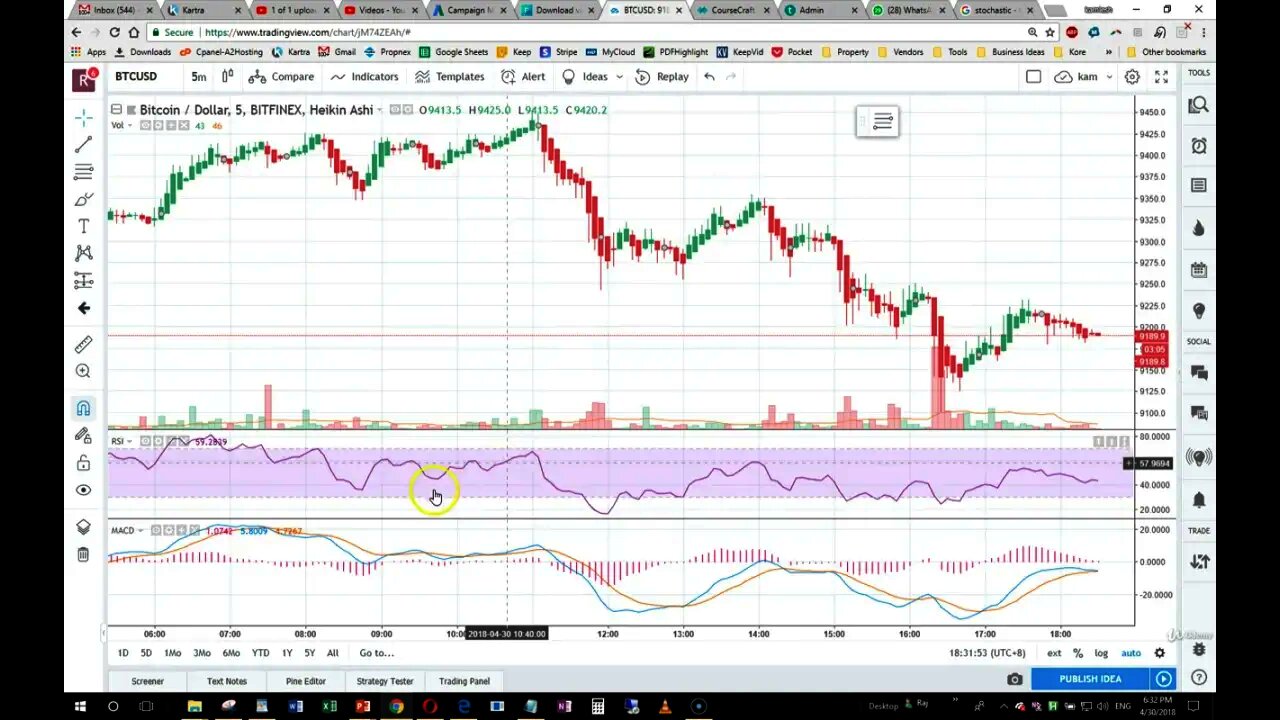The width and height of the screenshot is (1280, 720).
Task: Click the Compare button
Action: 281,76
